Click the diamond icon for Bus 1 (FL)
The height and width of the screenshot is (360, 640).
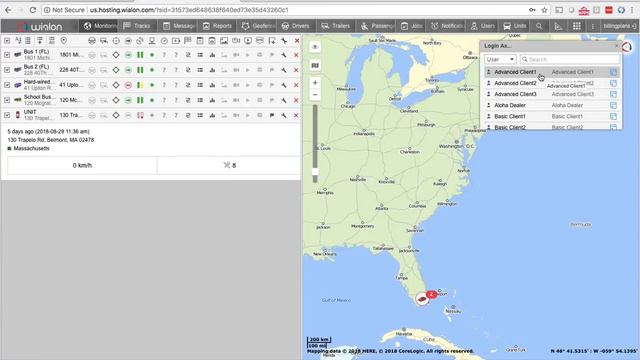[116, 55]
